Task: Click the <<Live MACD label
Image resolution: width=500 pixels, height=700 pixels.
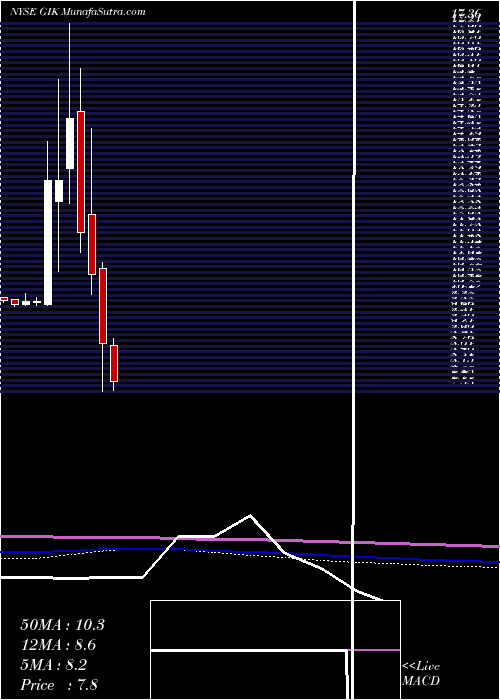Action: (x=421, y=674)
